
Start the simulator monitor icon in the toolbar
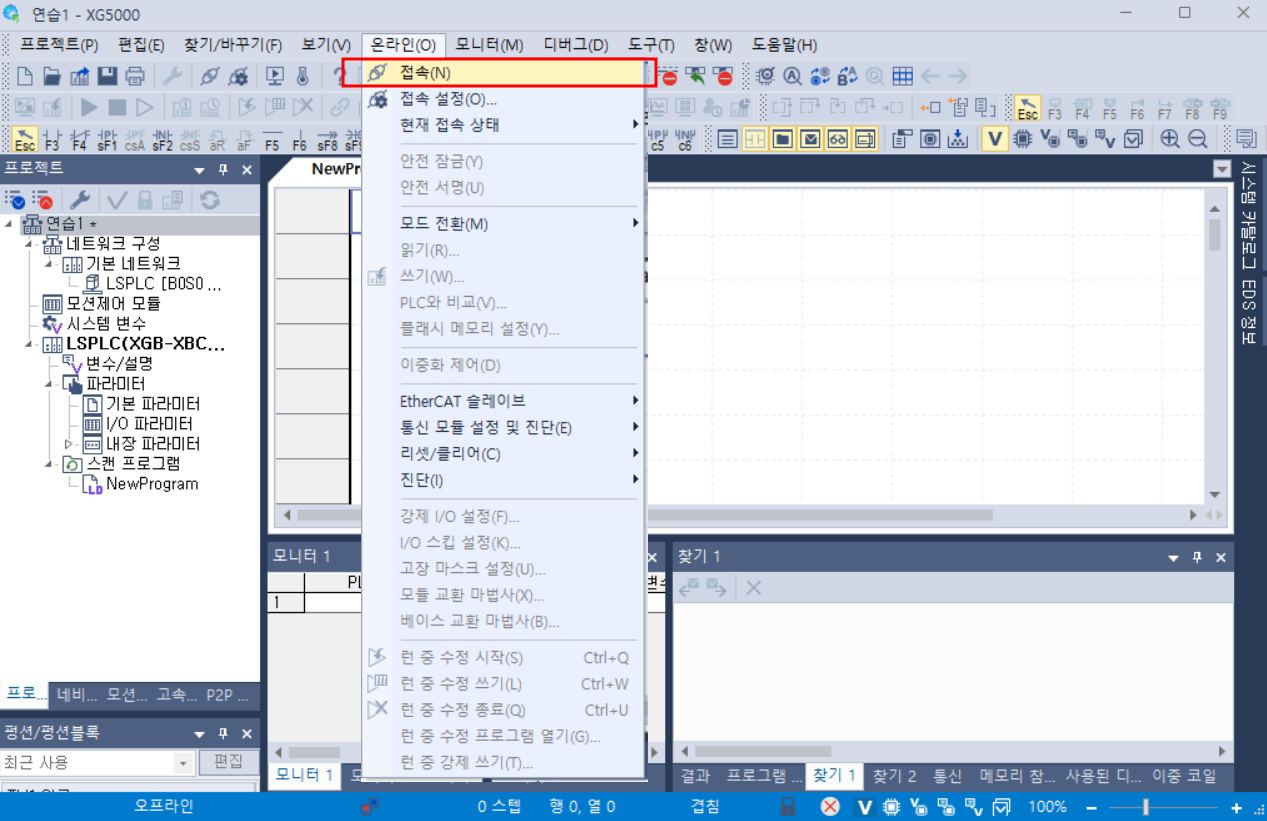[275, 76]
